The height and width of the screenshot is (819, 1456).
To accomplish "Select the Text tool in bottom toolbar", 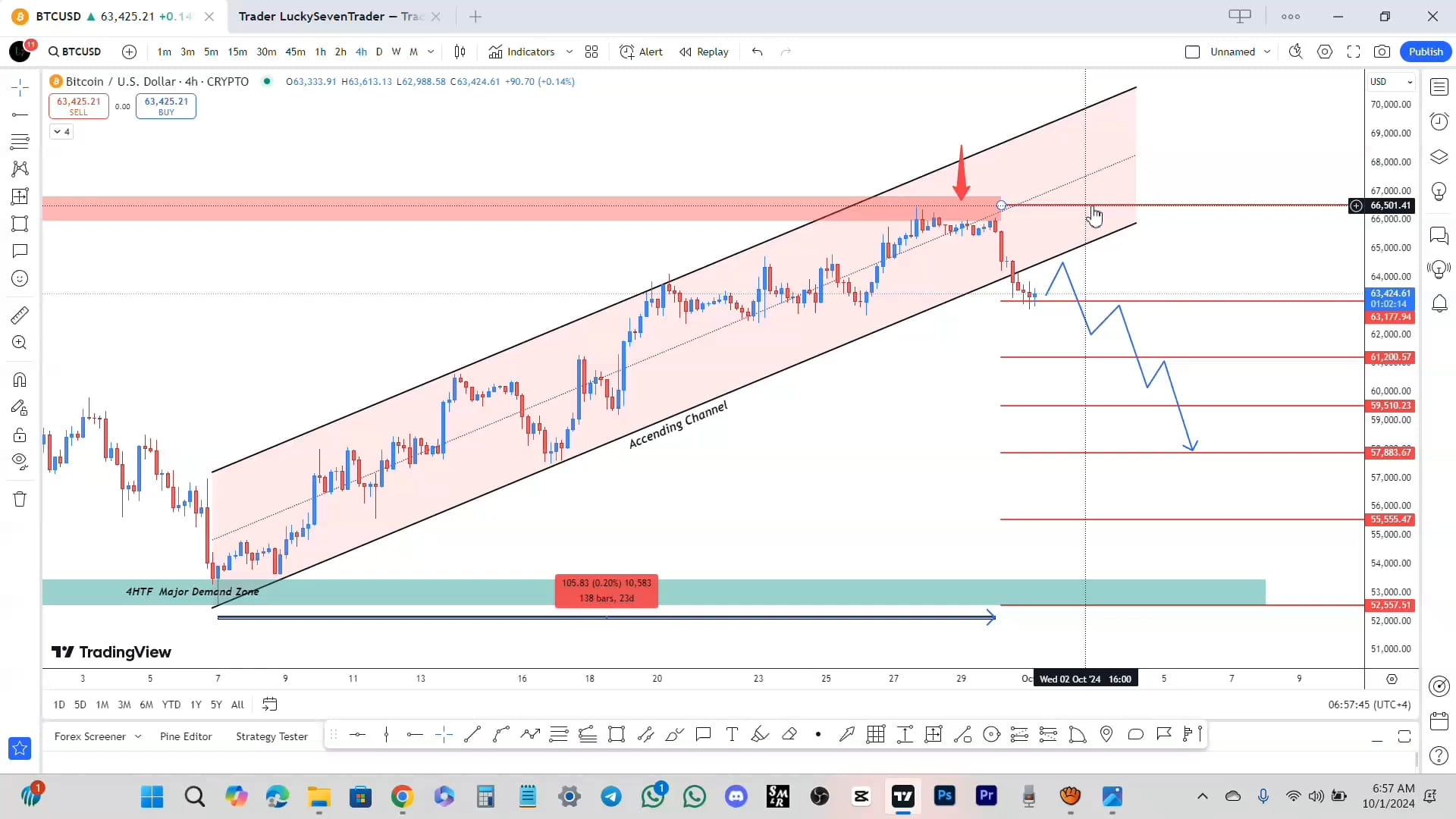I will (732, 734).
